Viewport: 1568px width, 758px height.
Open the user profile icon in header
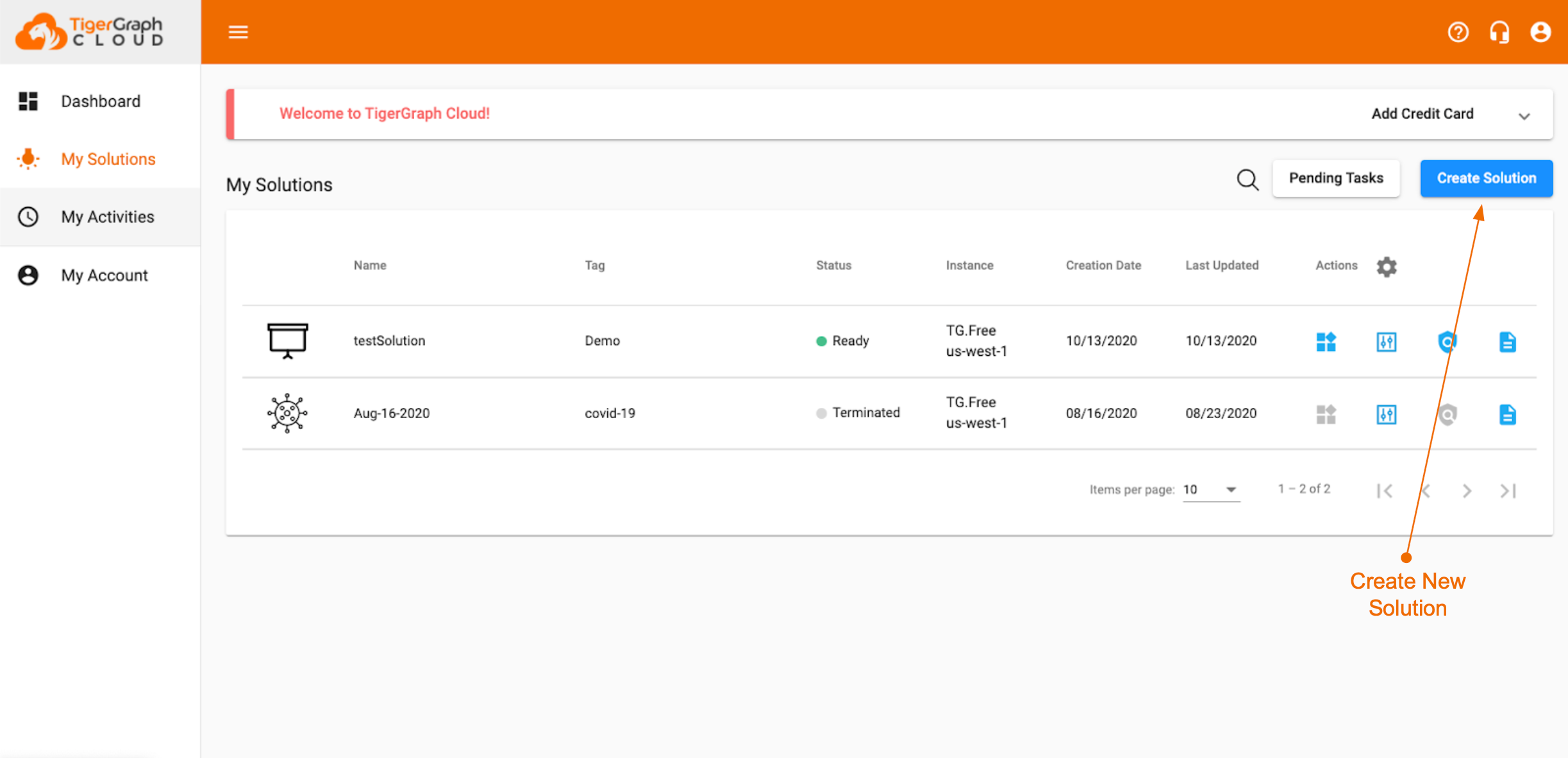pyautogui.click(x=1540, y=32)
